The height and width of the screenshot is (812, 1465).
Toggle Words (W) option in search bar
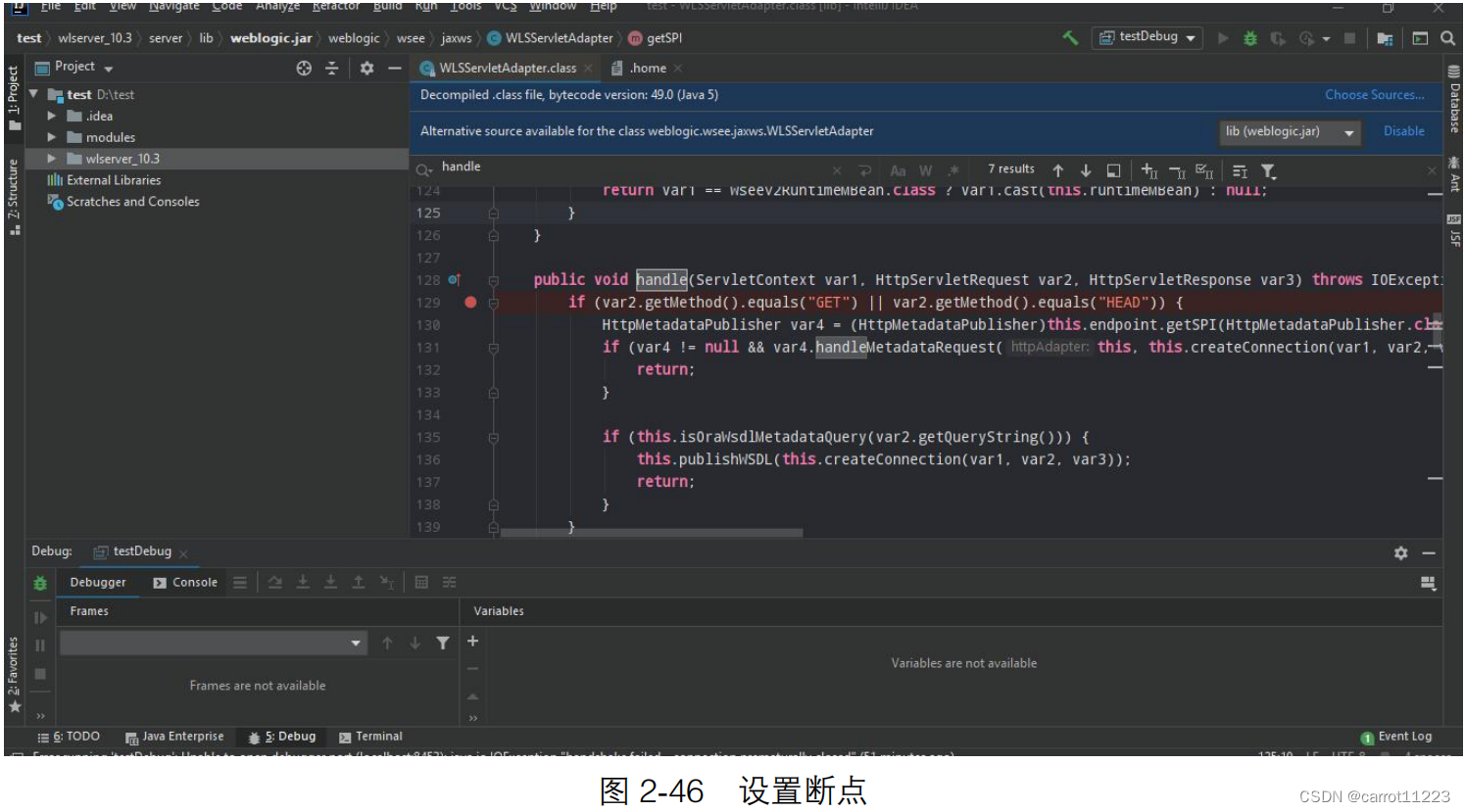click(x=925, y=170)
